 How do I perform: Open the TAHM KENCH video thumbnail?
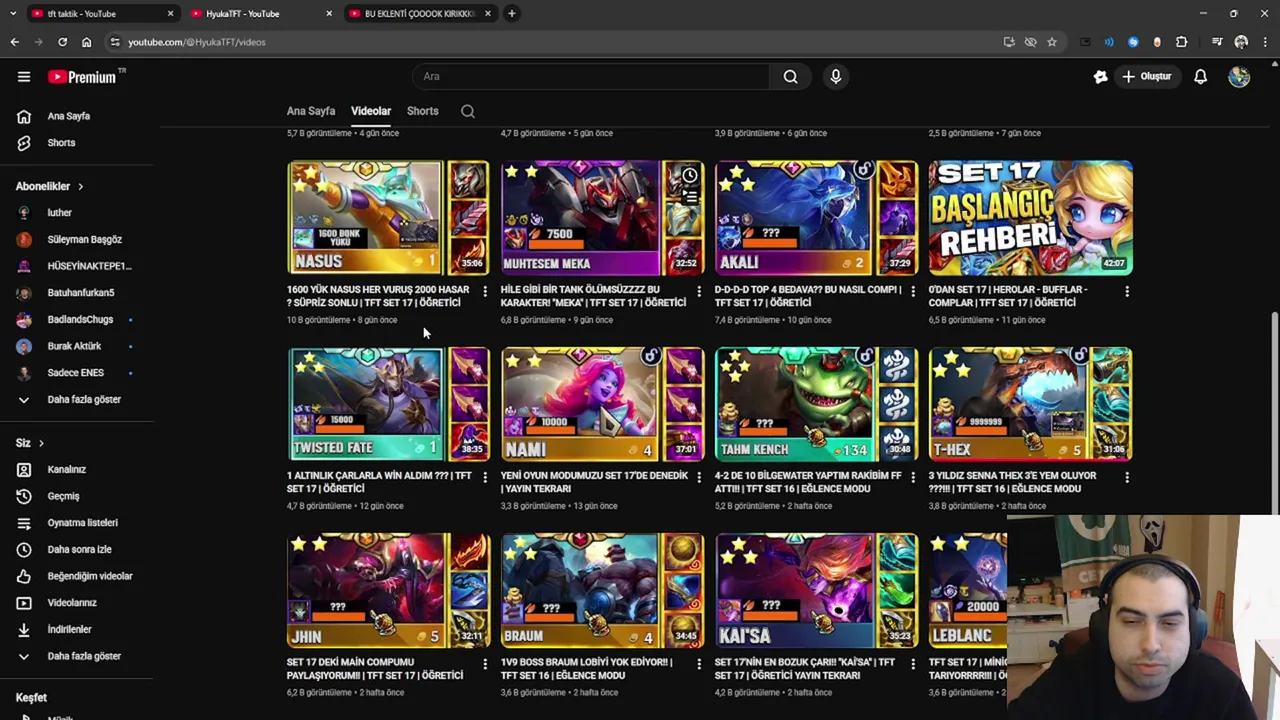pos(816,404)
